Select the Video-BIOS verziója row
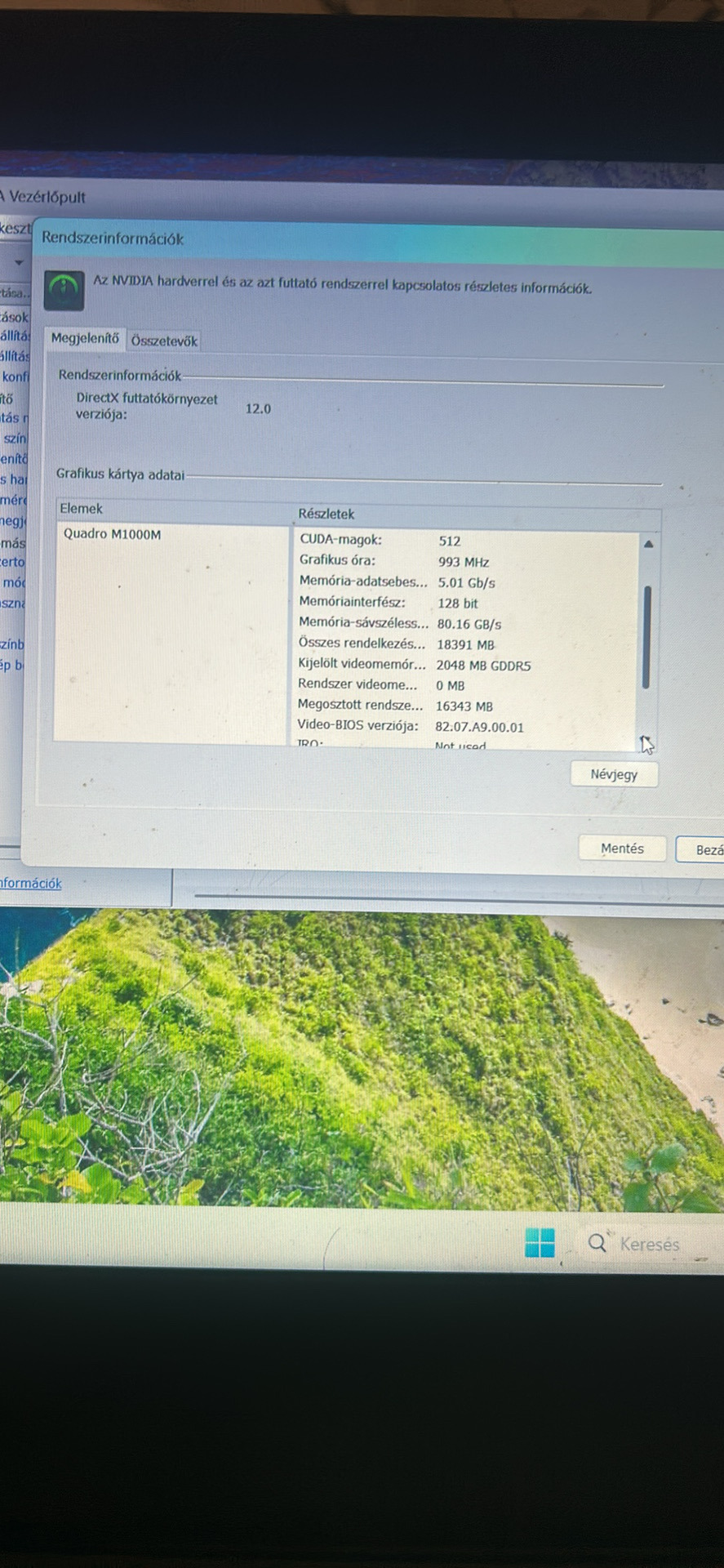 click(x=465, y=725)
